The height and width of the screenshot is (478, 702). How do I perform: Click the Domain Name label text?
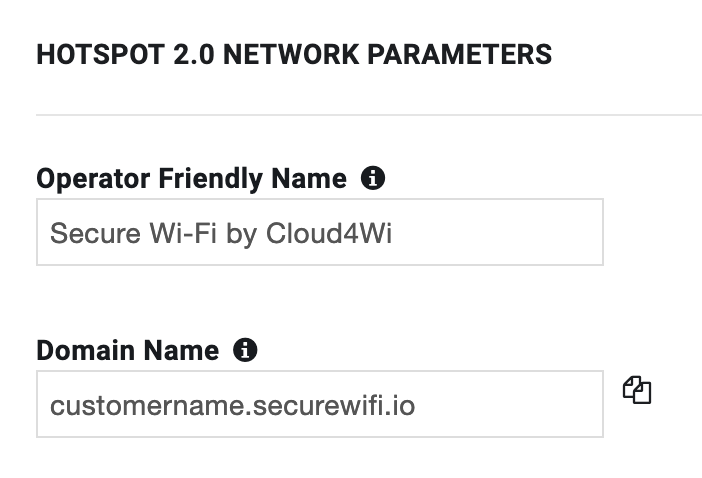tap(128, 350)
